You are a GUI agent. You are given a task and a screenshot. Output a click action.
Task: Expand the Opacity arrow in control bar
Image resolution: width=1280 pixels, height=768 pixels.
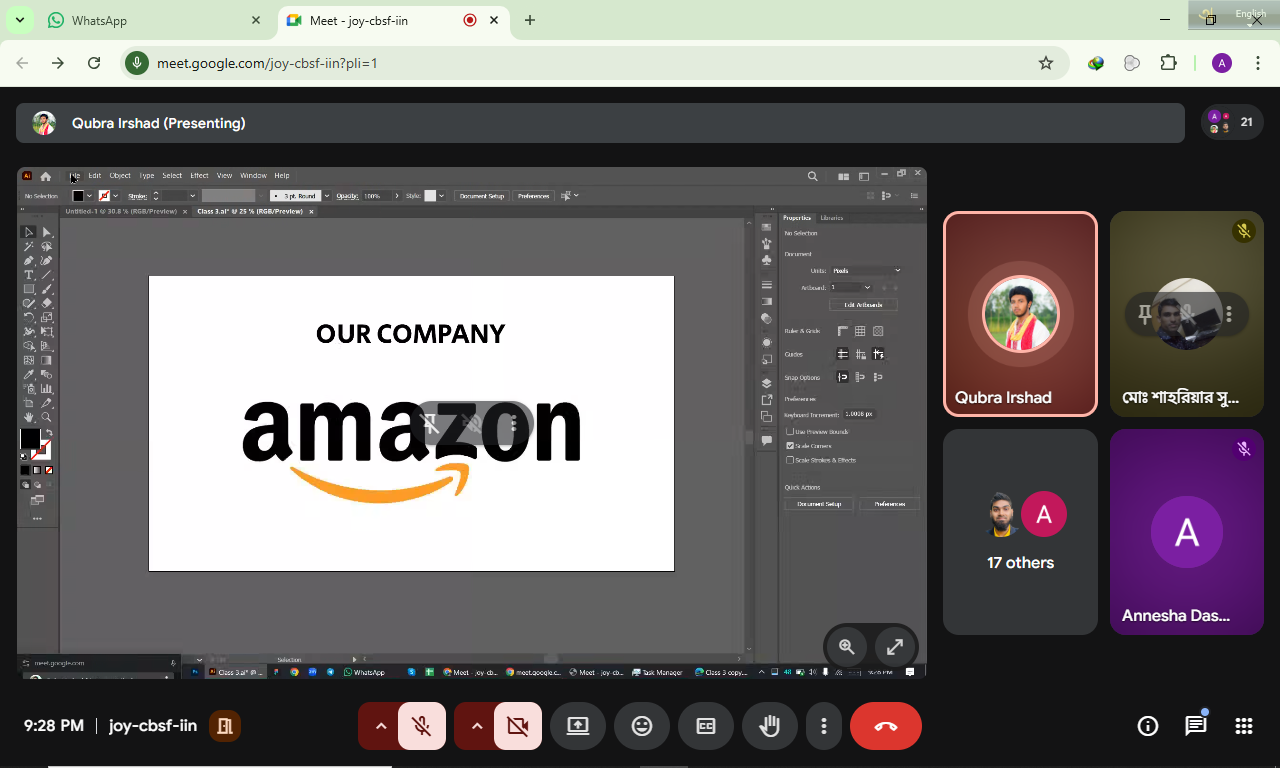[397, 196]
